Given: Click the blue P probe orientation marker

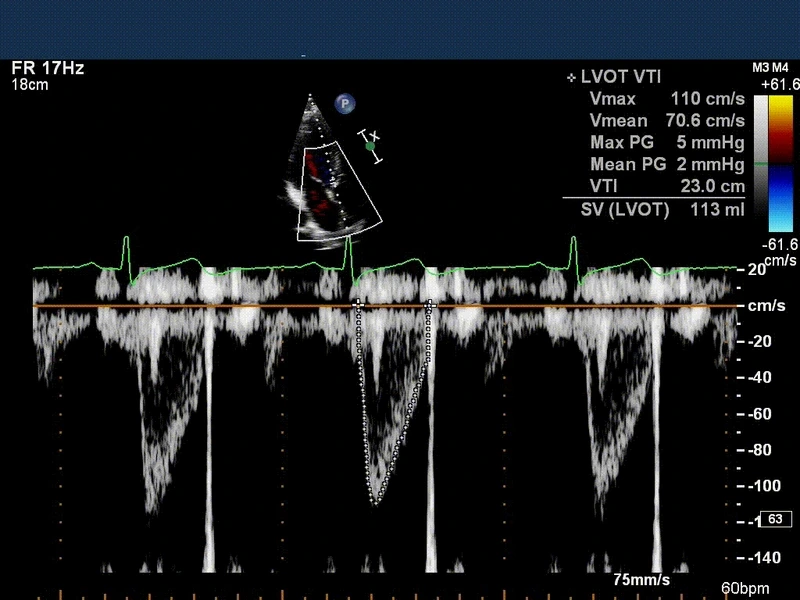Looking at the screenshot, I should point(345,102).
